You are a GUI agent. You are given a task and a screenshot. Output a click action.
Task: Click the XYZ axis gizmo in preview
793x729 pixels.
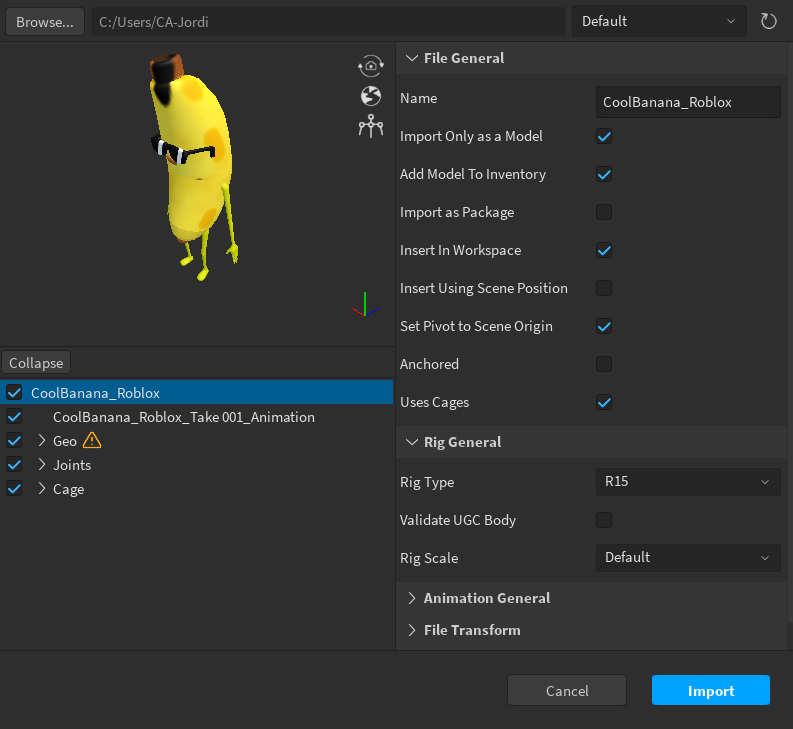(365, 305)
